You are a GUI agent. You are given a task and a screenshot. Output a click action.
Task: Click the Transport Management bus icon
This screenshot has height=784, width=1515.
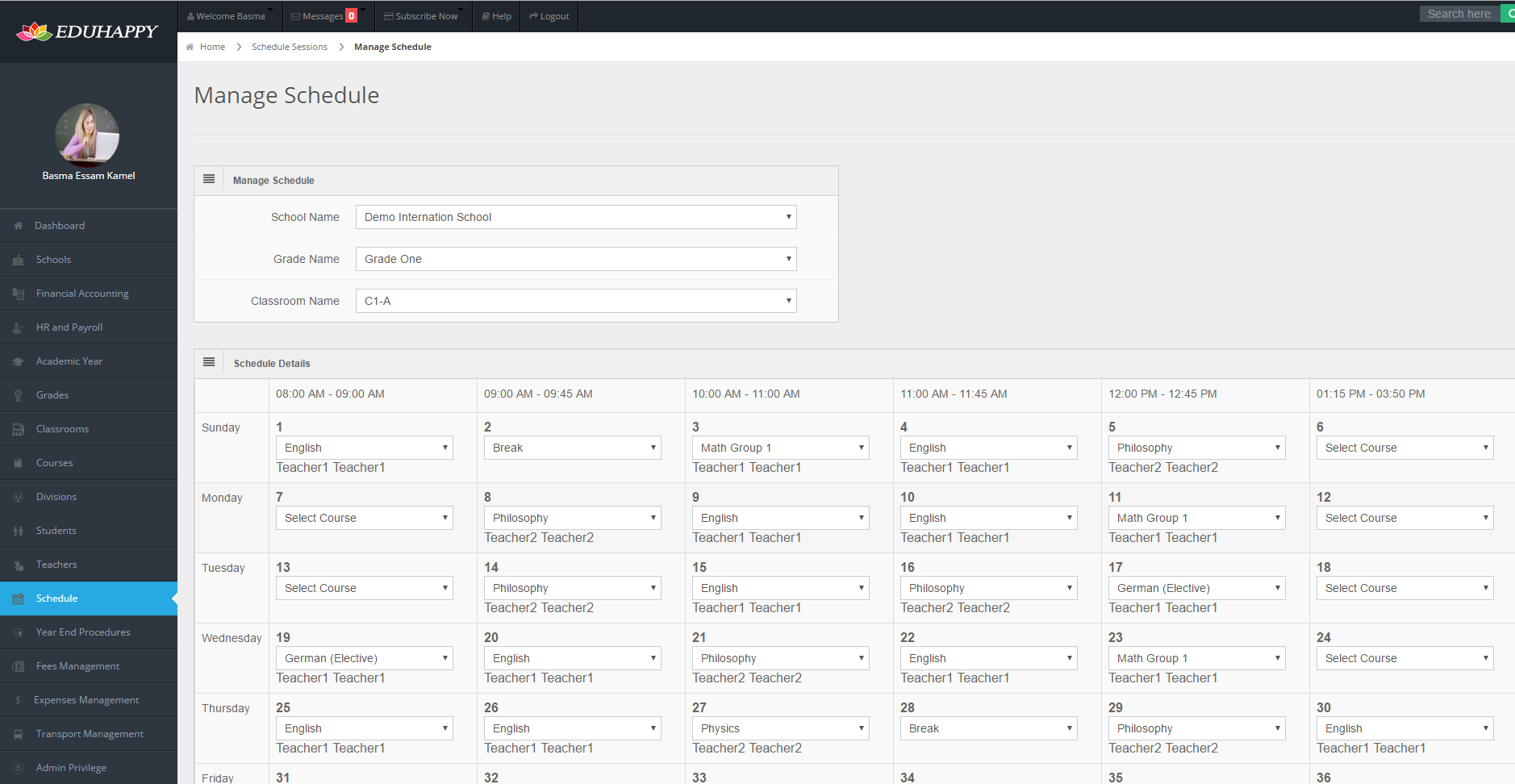click(18, 734)
